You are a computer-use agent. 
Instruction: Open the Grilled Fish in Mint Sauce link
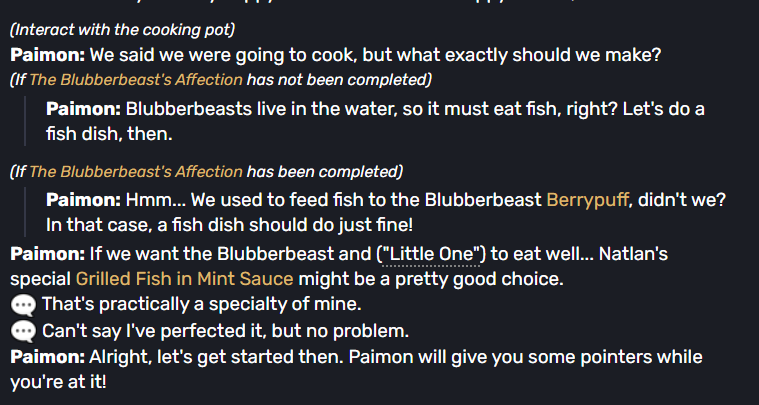tap(184, 279)
